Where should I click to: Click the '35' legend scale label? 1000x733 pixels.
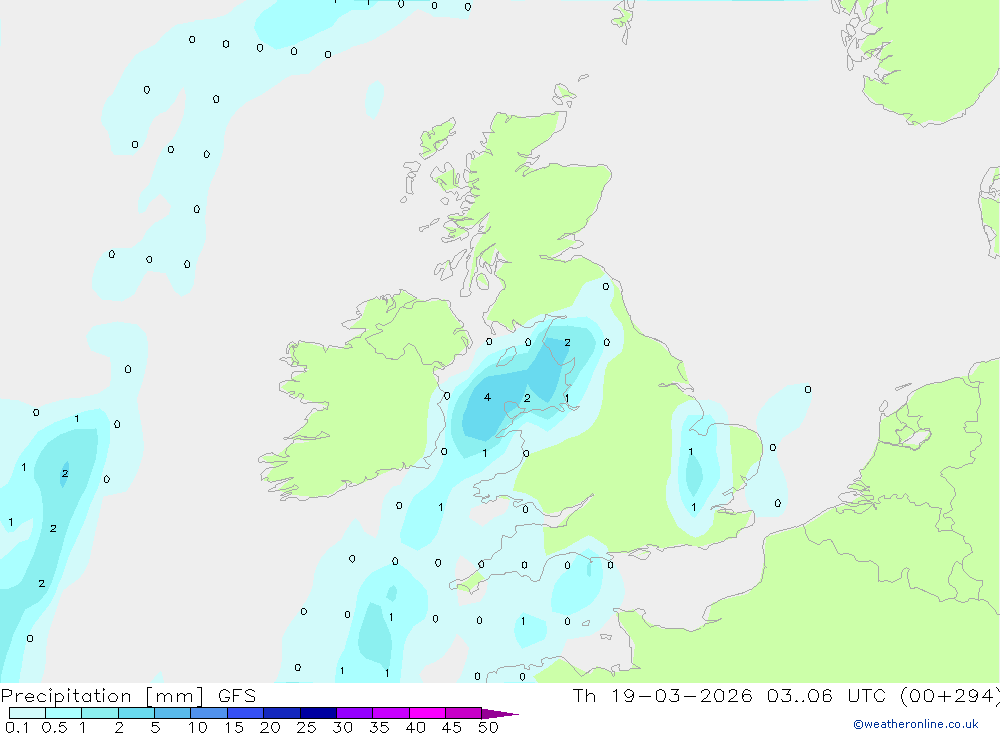pyautogui.click(x=379, y=727)
